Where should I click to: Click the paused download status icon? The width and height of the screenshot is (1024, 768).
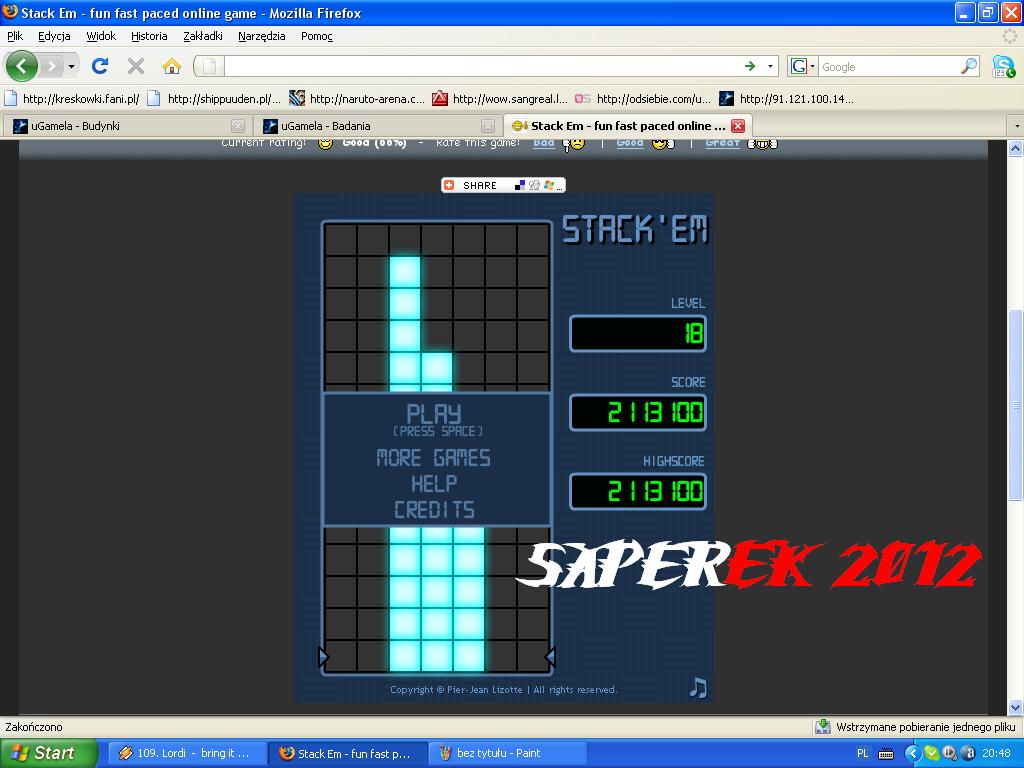point(823,727)
